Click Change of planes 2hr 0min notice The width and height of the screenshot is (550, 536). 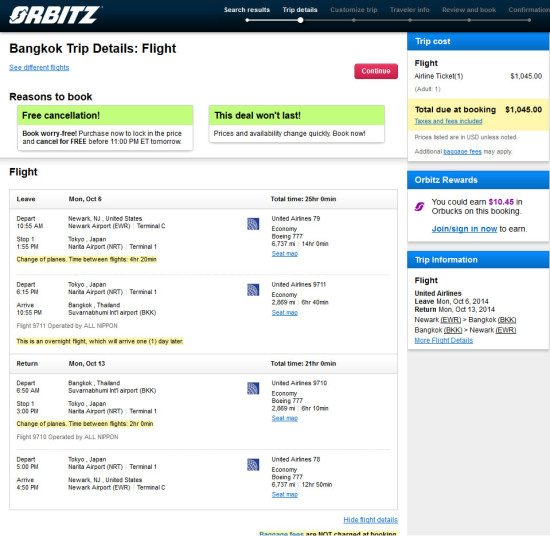click(x=85, y=424)
